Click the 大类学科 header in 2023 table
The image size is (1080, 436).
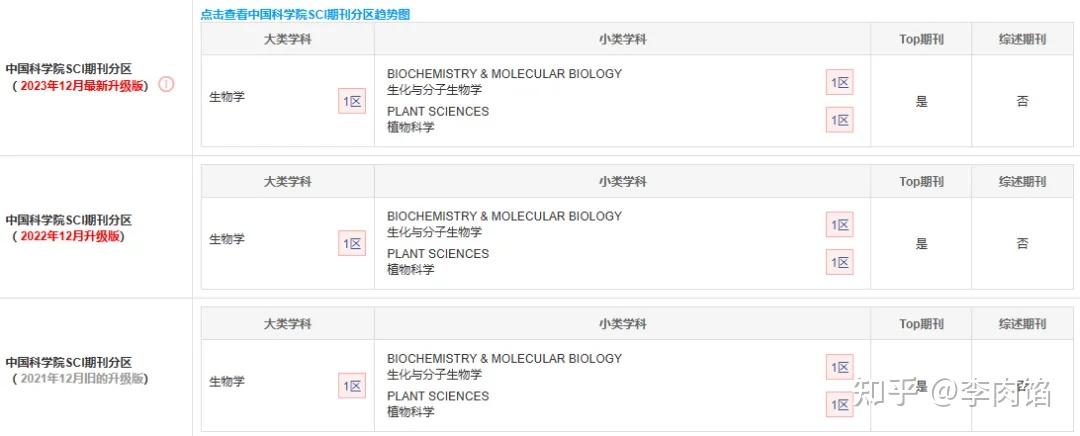pos(288,39)
